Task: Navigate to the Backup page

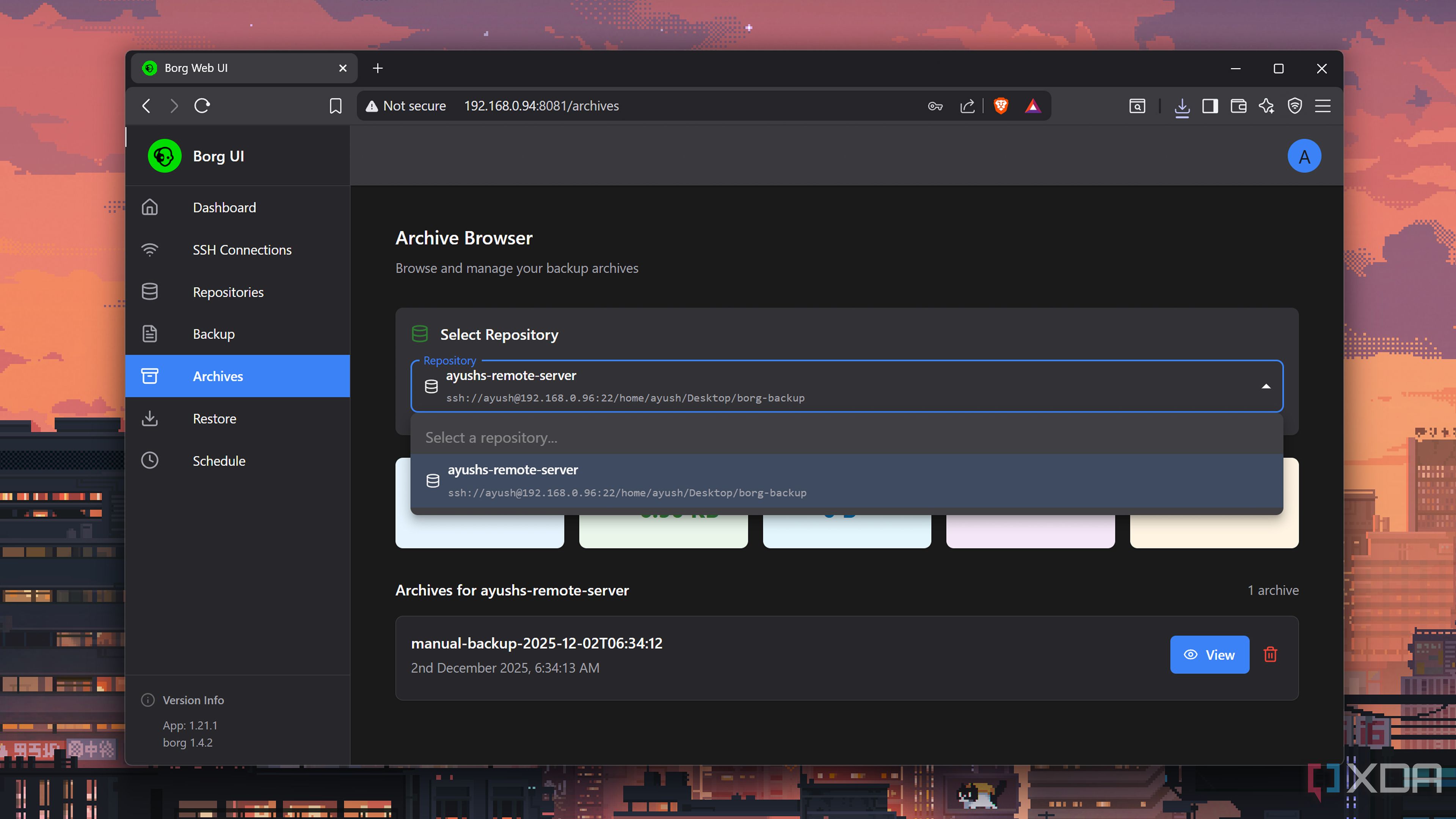Action: 237,334
